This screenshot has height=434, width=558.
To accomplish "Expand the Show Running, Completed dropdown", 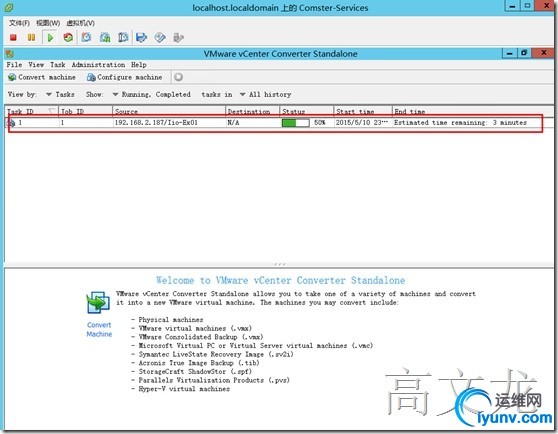I will (x=152, y=94).
